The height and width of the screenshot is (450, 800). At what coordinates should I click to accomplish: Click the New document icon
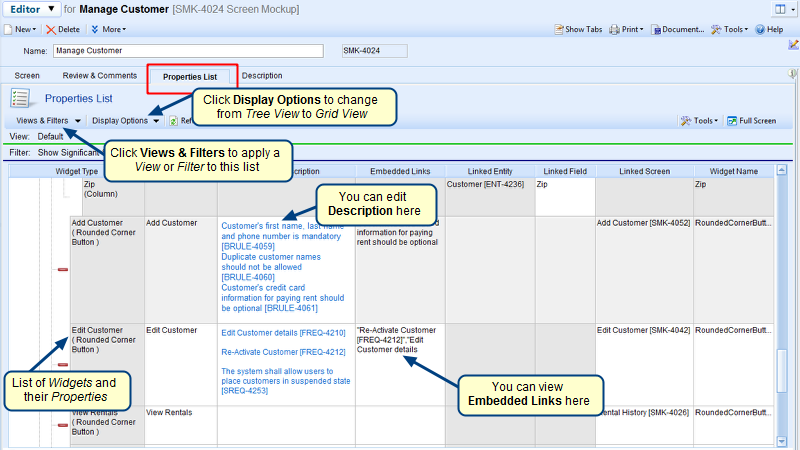[x=9, y=30]
